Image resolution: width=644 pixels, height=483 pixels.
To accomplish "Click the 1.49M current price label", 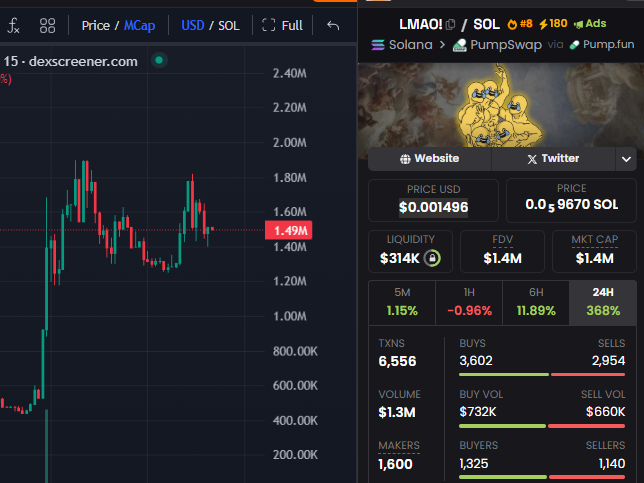I will (288, 230).
